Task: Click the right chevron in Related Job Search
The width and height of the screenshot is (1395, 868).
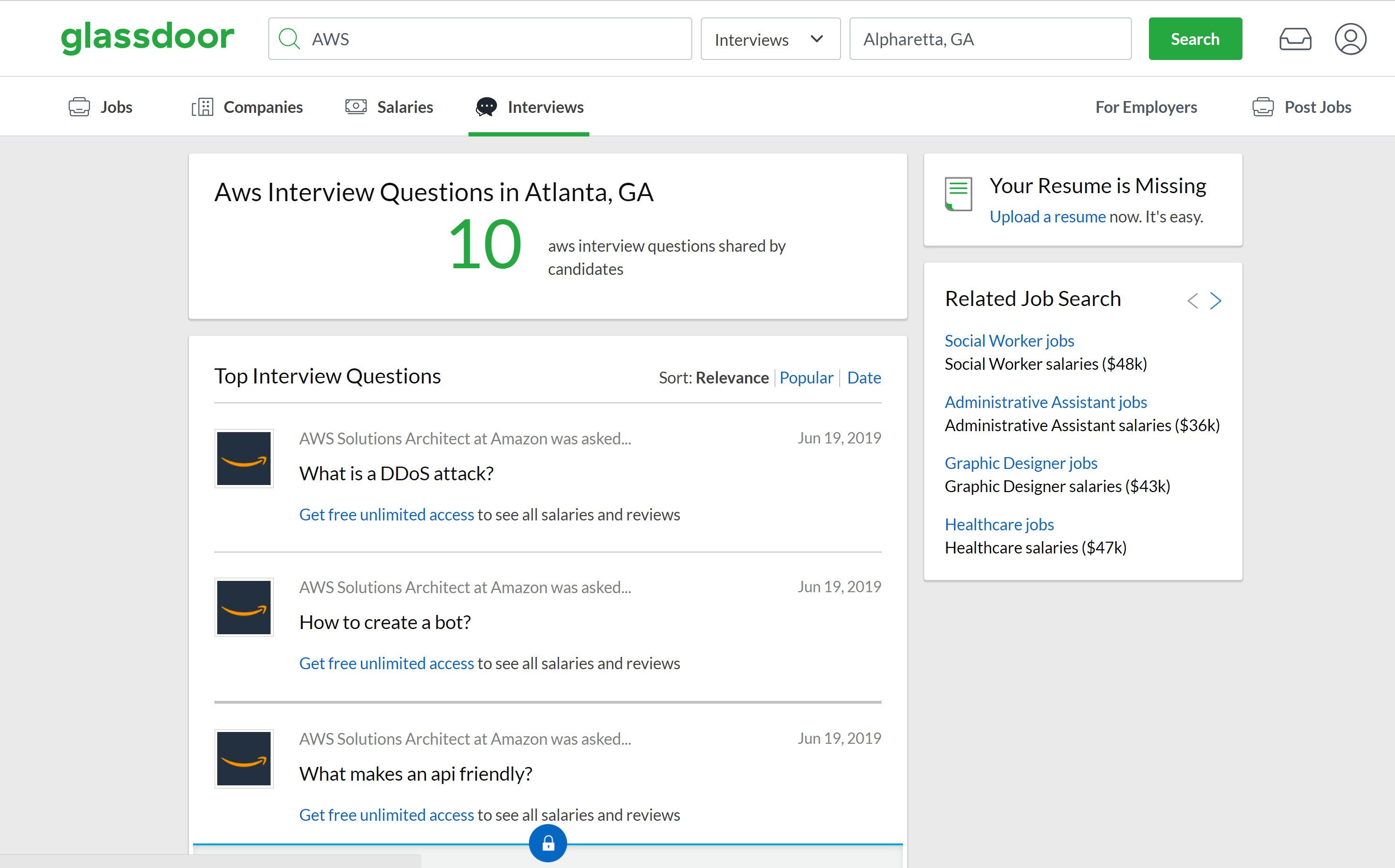Action: tap(1216, 300)
